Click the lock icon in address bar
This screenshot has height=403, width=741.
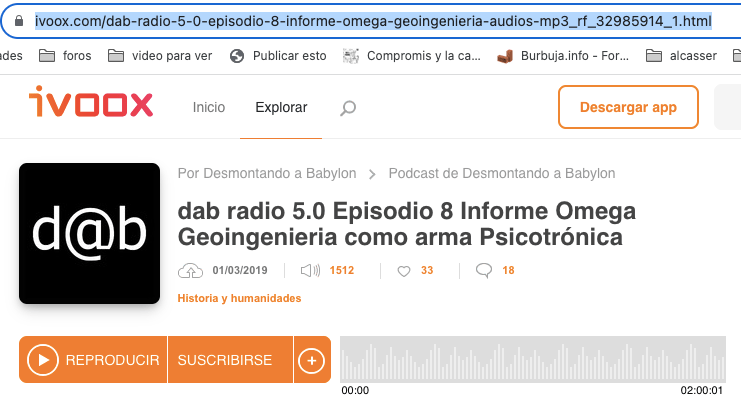[17, 20]
